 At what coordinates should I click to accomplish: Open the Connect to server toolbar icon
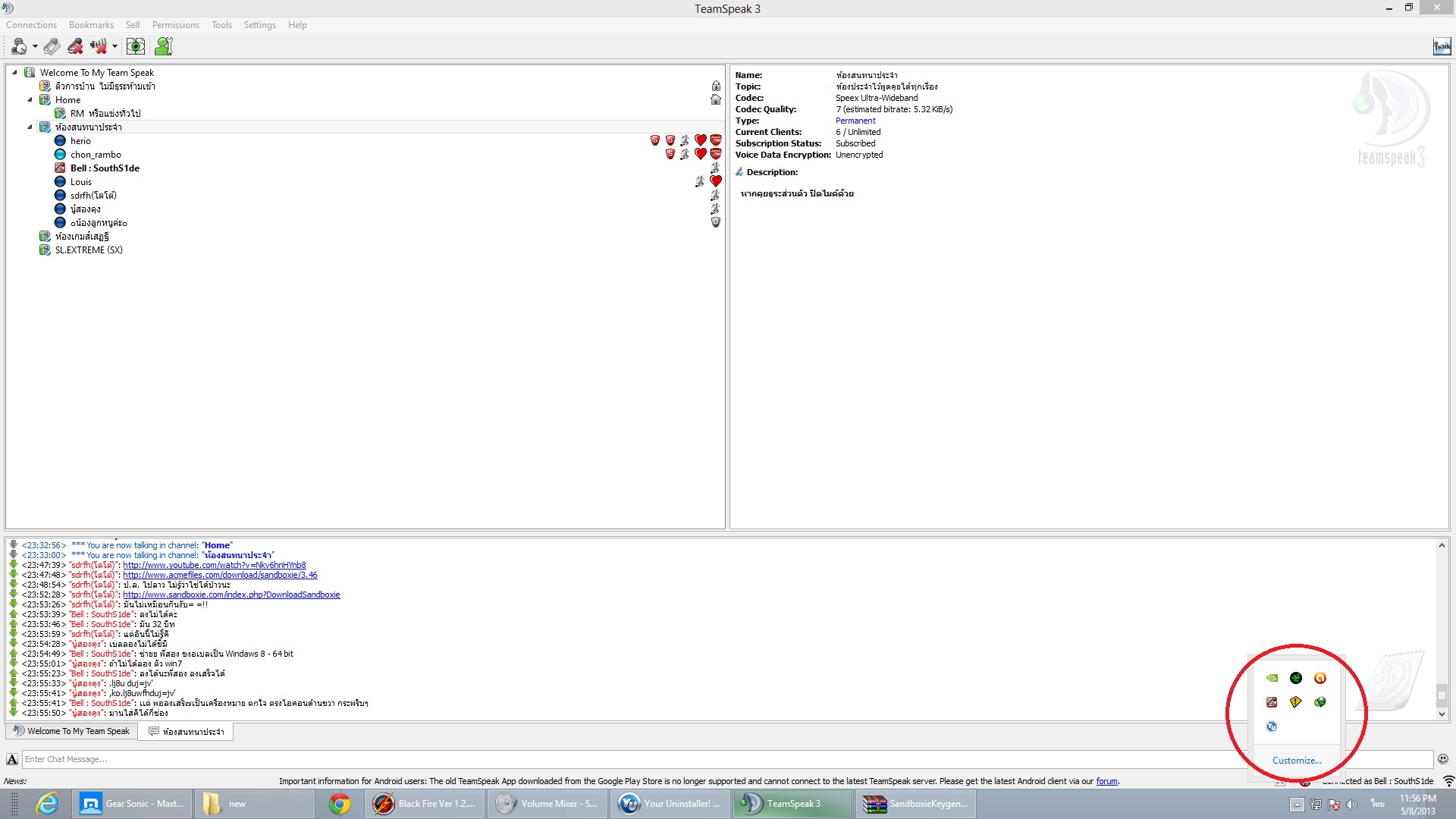19,47
